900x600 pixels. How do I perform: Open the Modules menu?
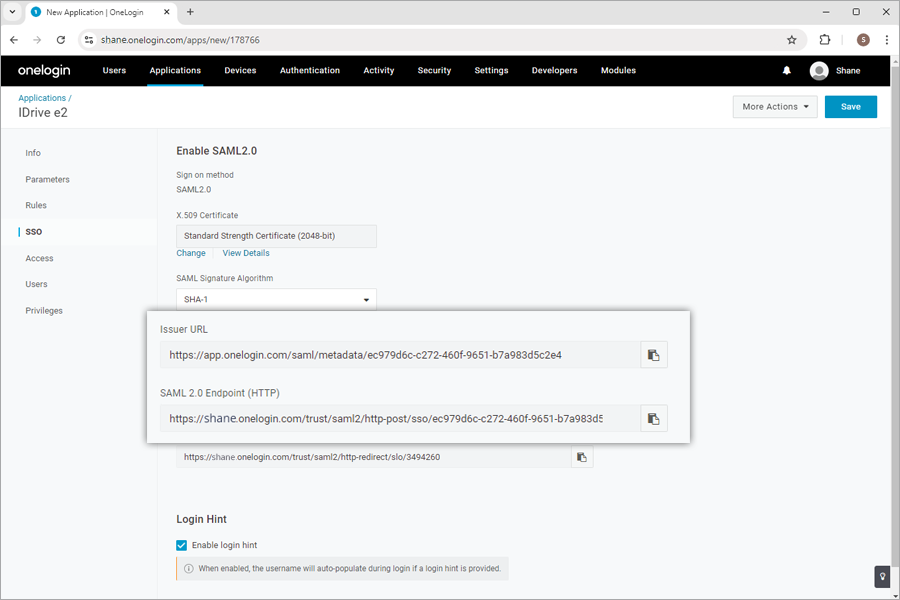618,71
